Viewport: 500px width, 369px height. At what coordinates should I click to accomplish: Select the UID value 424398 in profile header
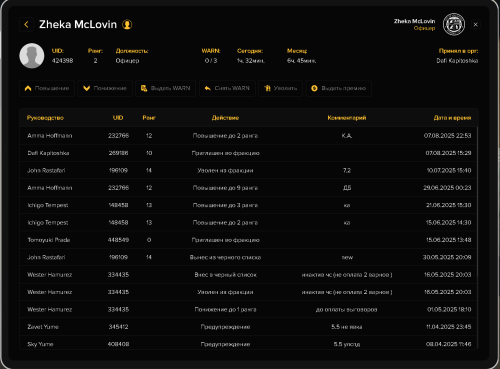[x=62, y=61]
